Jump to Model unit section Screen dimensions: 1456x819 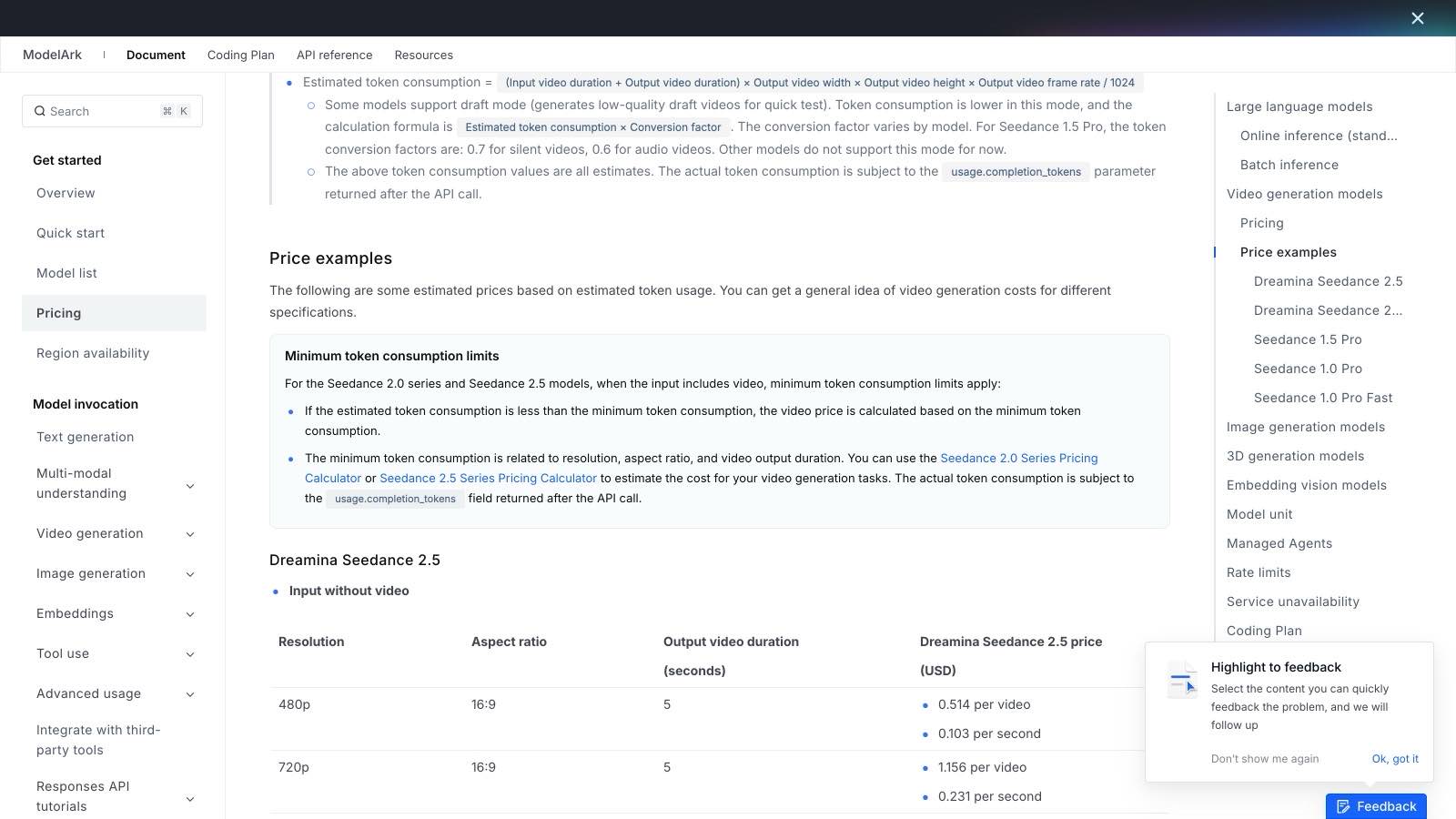coord(1259,514)
